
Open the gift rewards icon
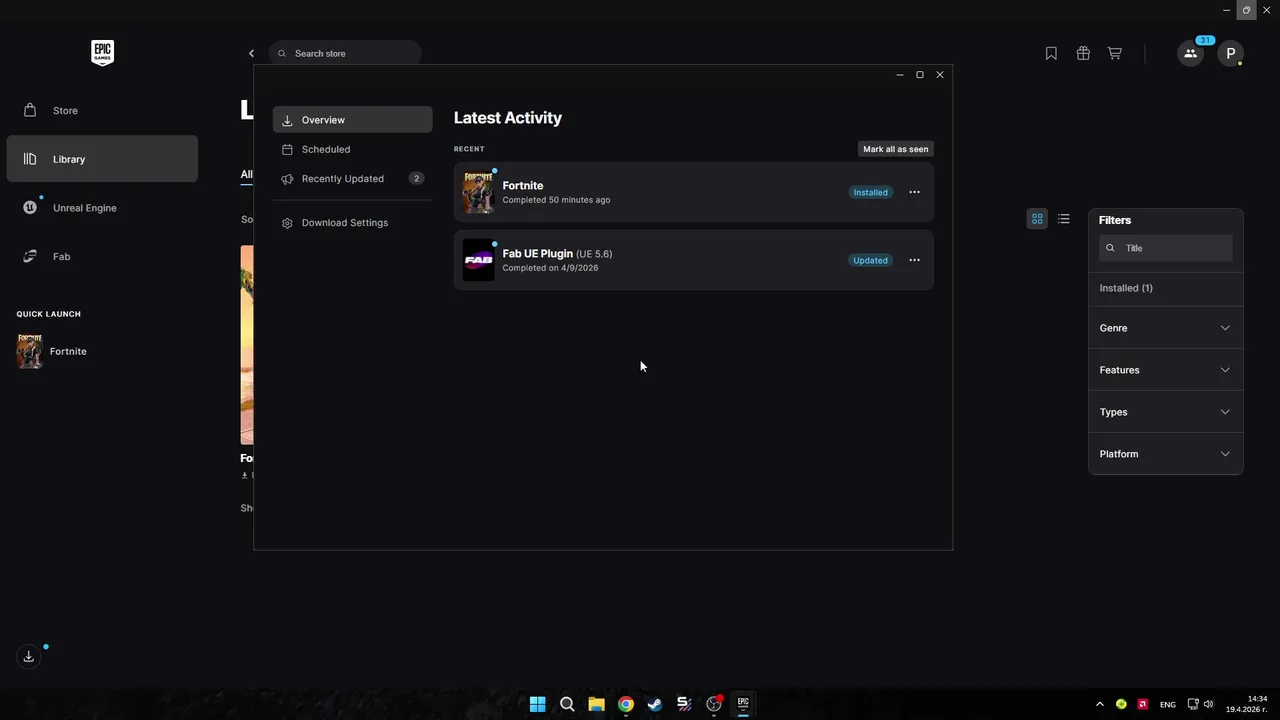(x=1083, y=53)
